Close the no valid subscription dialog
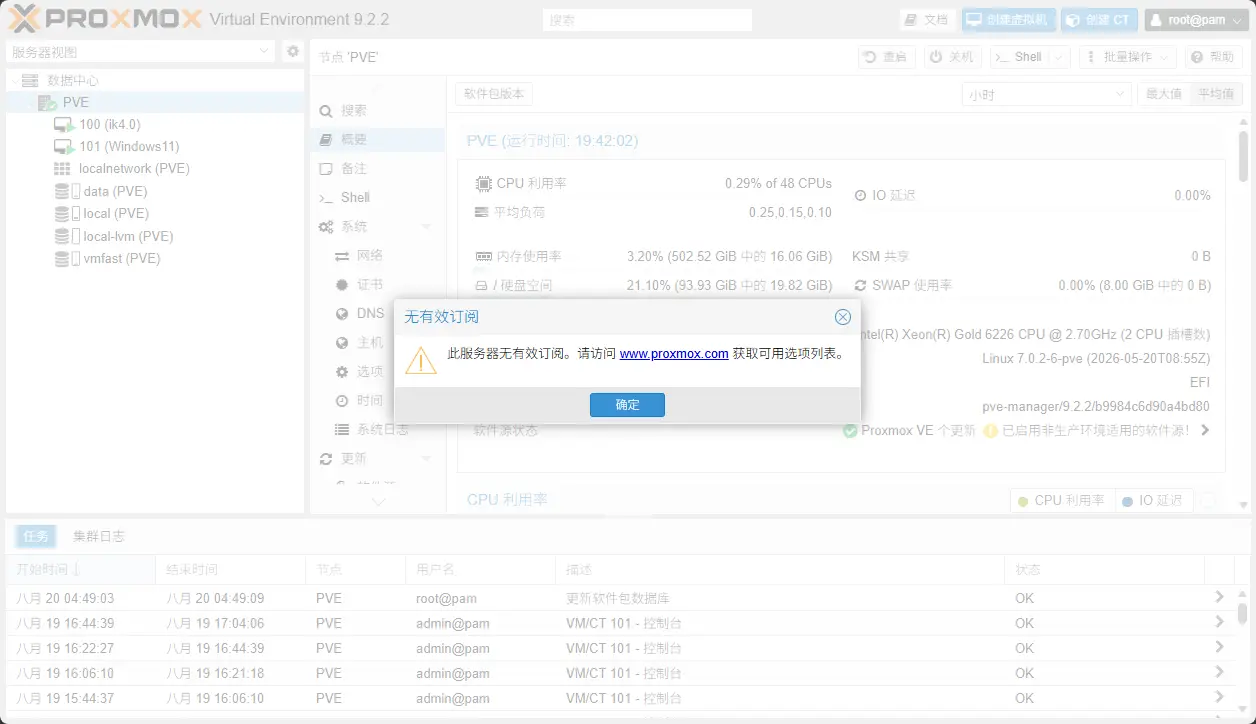Image resolution: width=1256 pixels, height=724 pixels. click(843, 317)
